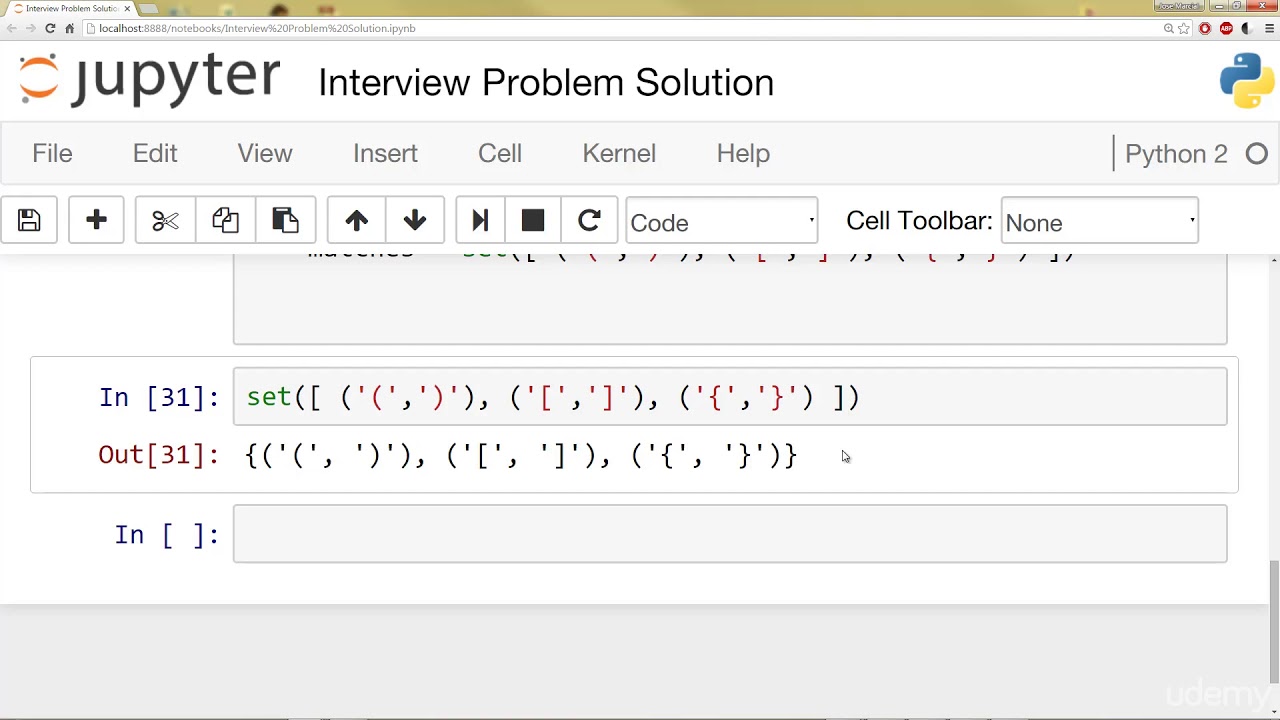Open the Cell Toolbar None dropdown
Screen dimensions: 1280x720
pos(1100,222)
